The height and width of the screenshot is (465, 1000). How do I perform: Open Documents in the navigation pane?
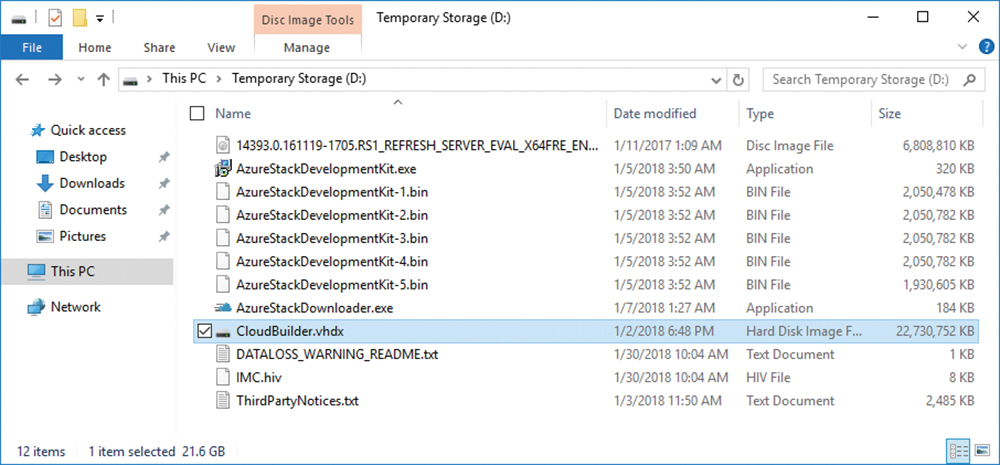pyautogui.click(x=93, y=210)
